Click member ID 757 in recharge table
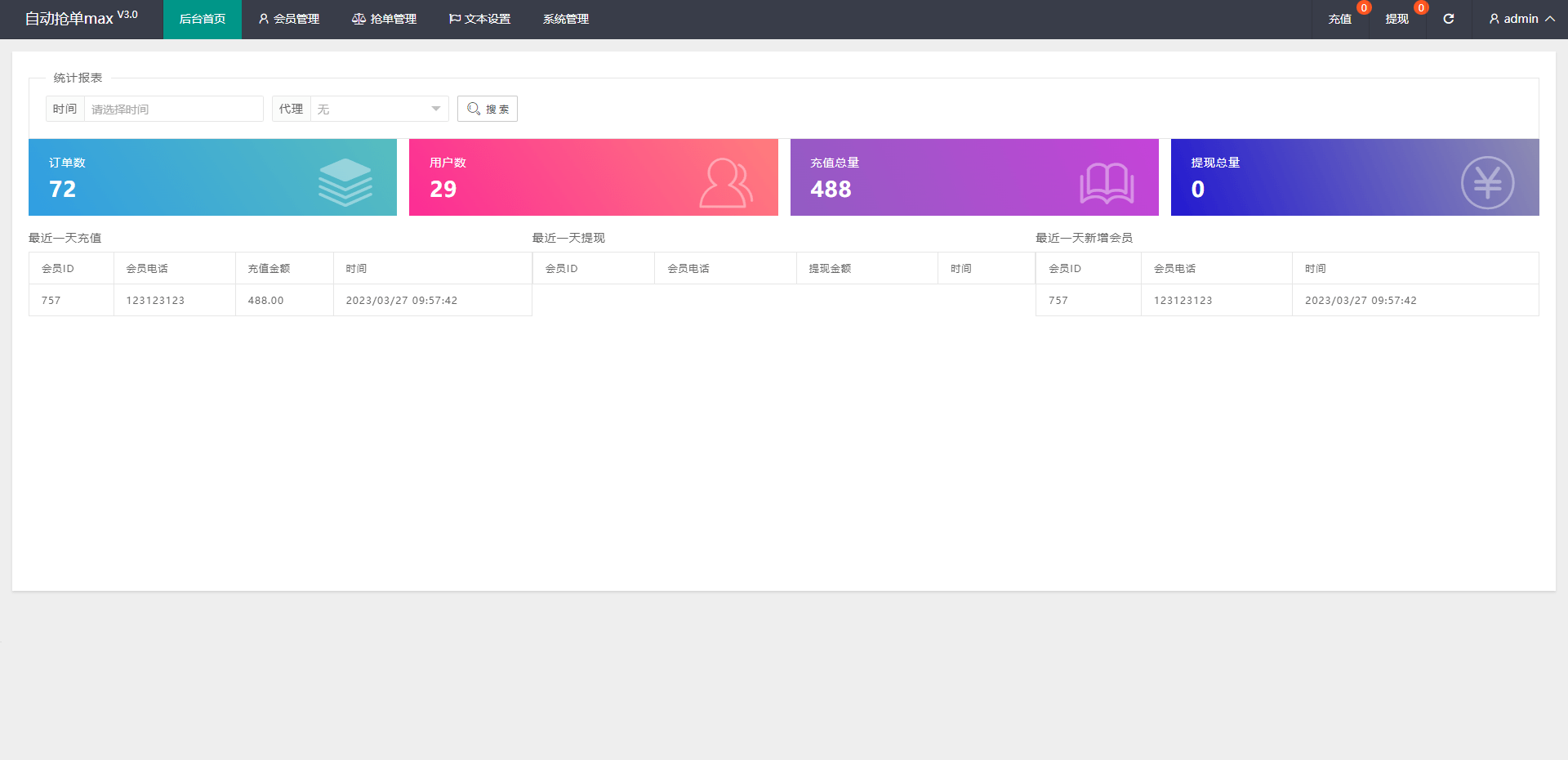This screenshot has width=1568, height=760. (x=51, y=300)
